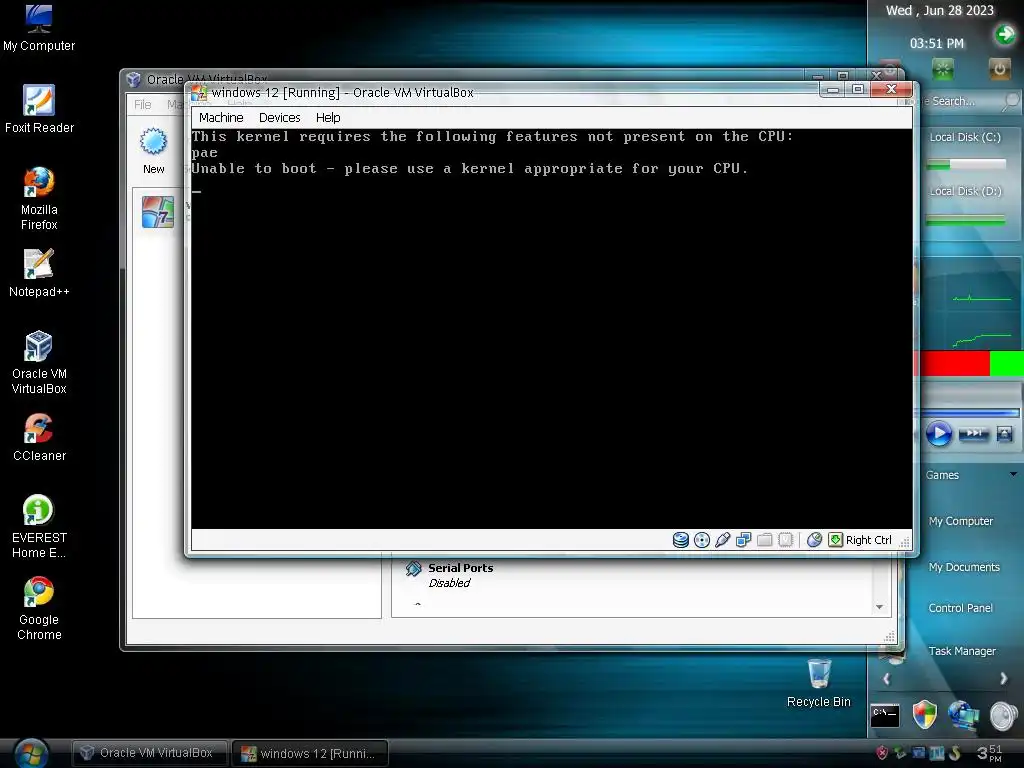Click Serial Ports heading in details pane

[x=460, y=568]
